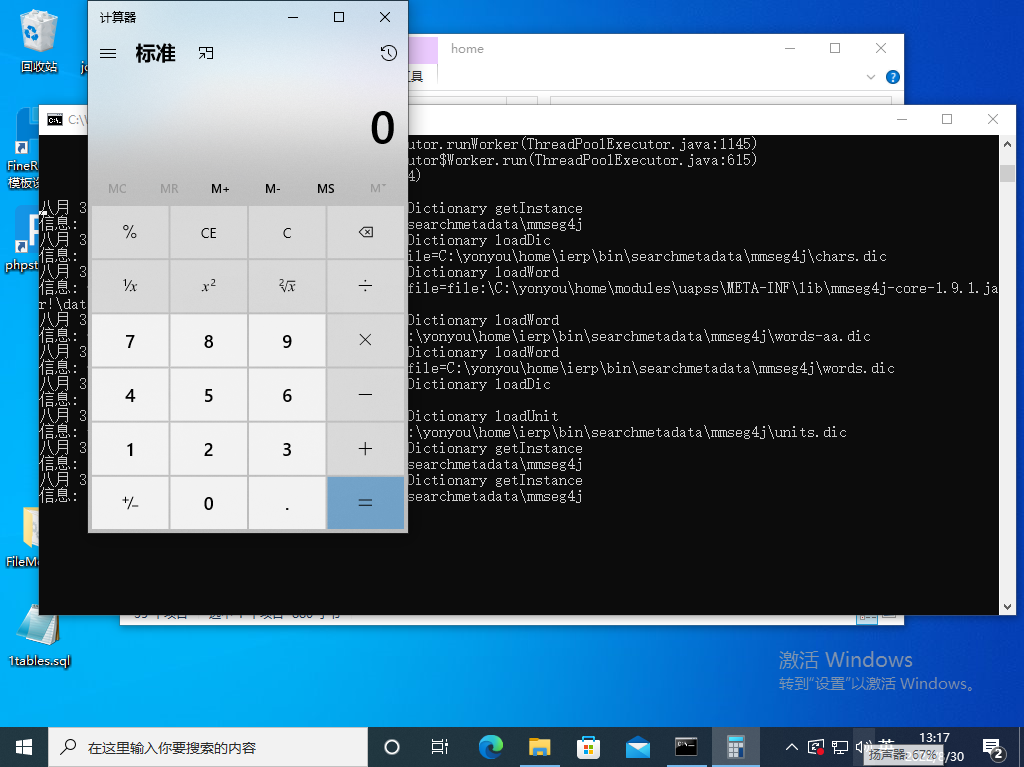The height and width of the screenshot is (767, 1024).
Task: Toggle calculator keep-on-top mode icon
Action: tap(206, 54)
